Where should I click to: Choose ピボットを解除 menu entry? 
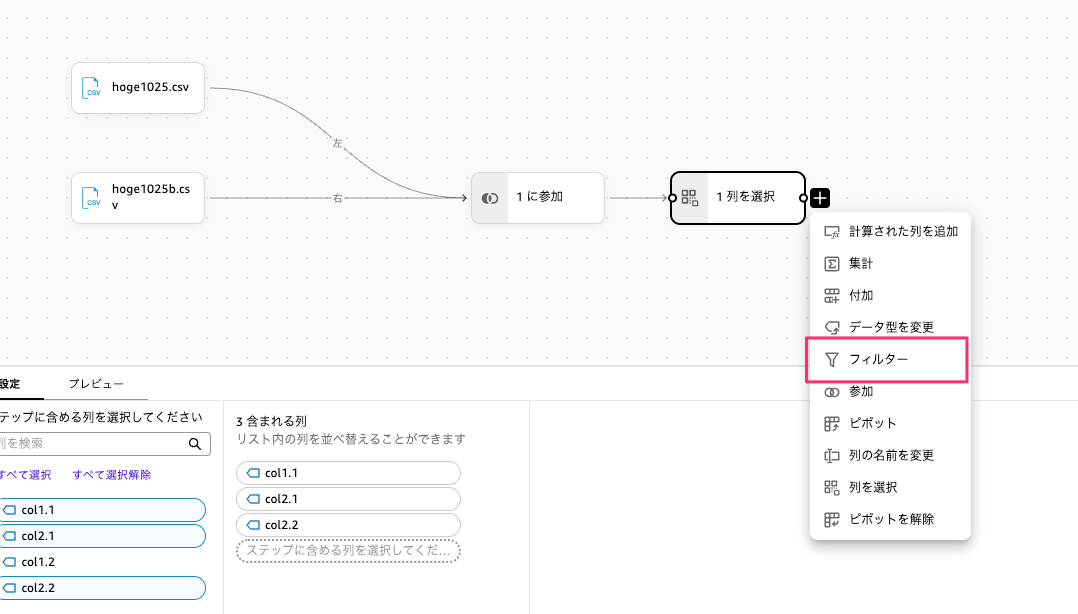pyautogui.click(x=891, y=520)
